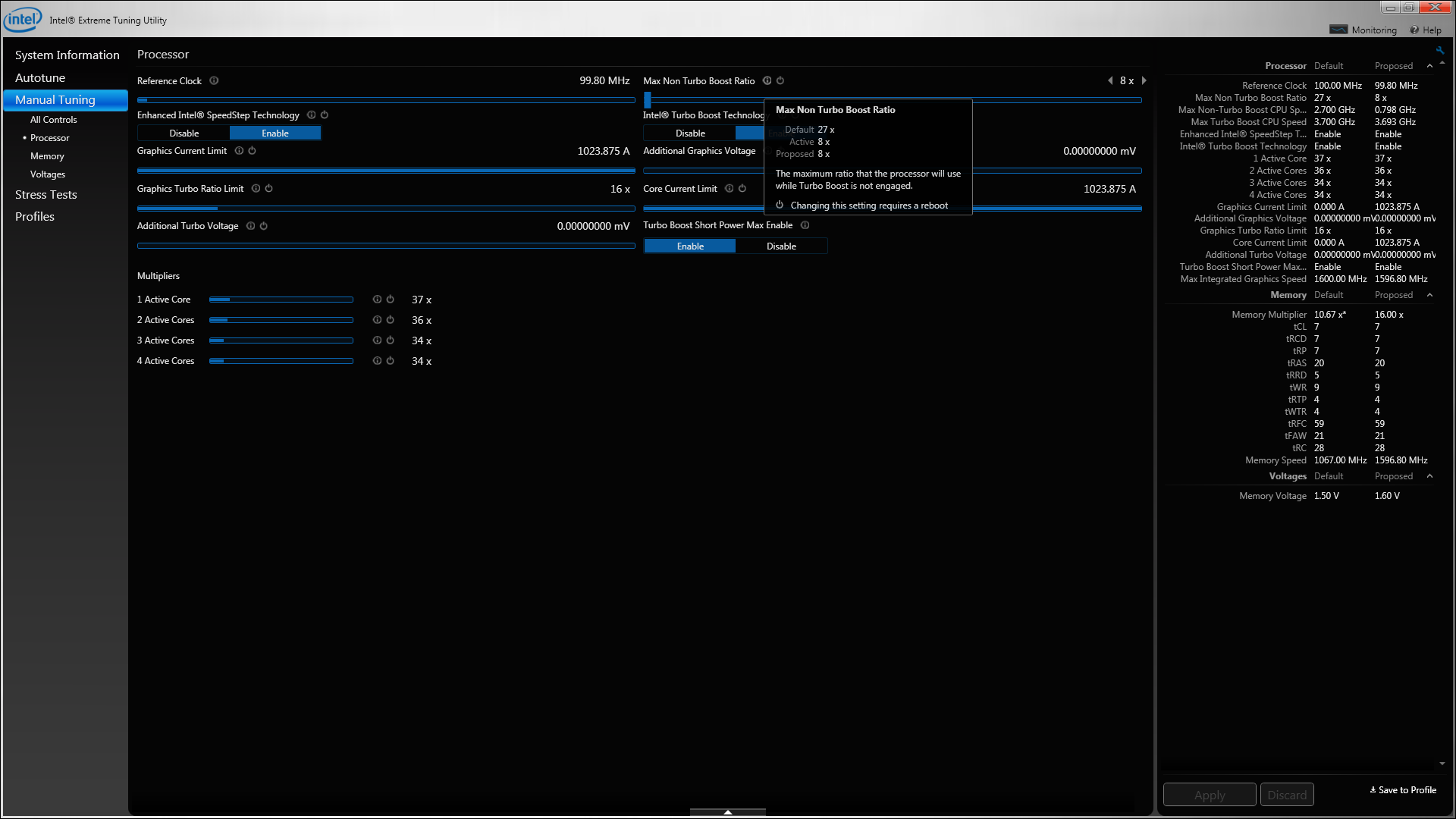Click the 1 Active Core multiplier slider

pos(281,300)
